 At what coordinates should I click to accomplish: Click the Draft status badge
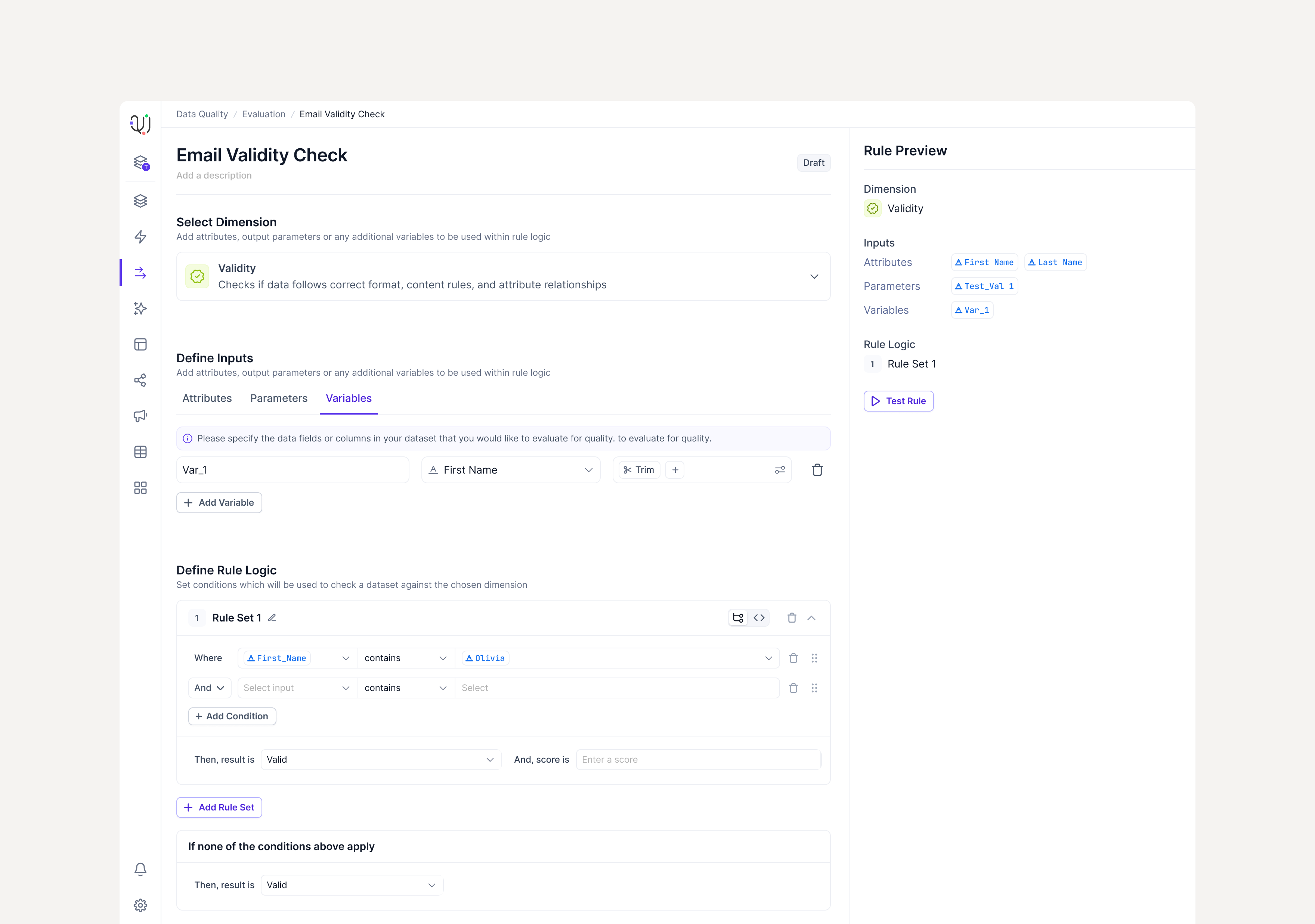click(x=814, y=162)
